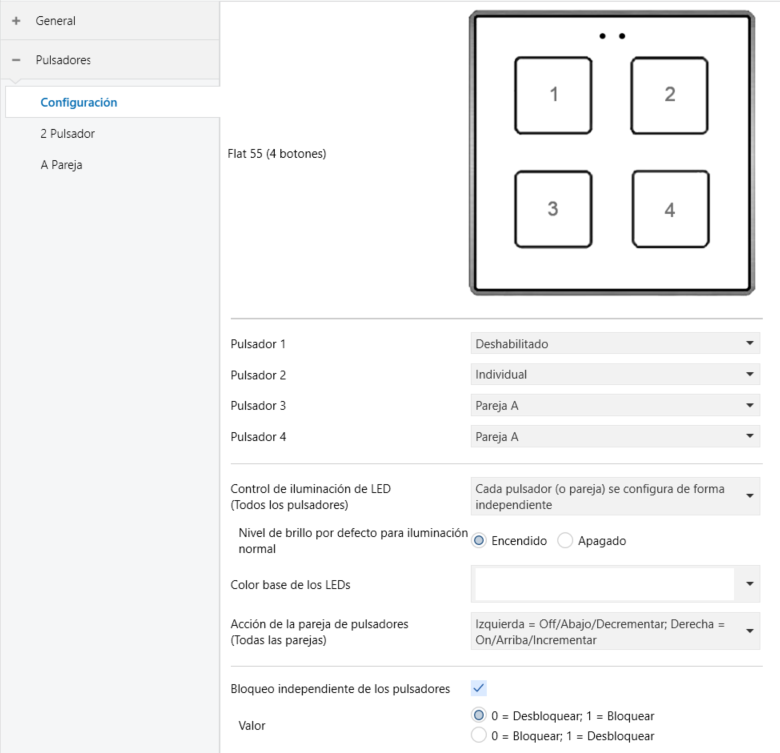
Task: Click button 2 in the device diagram
Action: coord(670,95)
